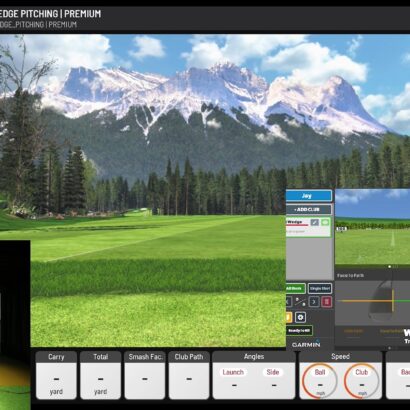
Task: Open the Carry distance tile
Action: coord(56,375)
